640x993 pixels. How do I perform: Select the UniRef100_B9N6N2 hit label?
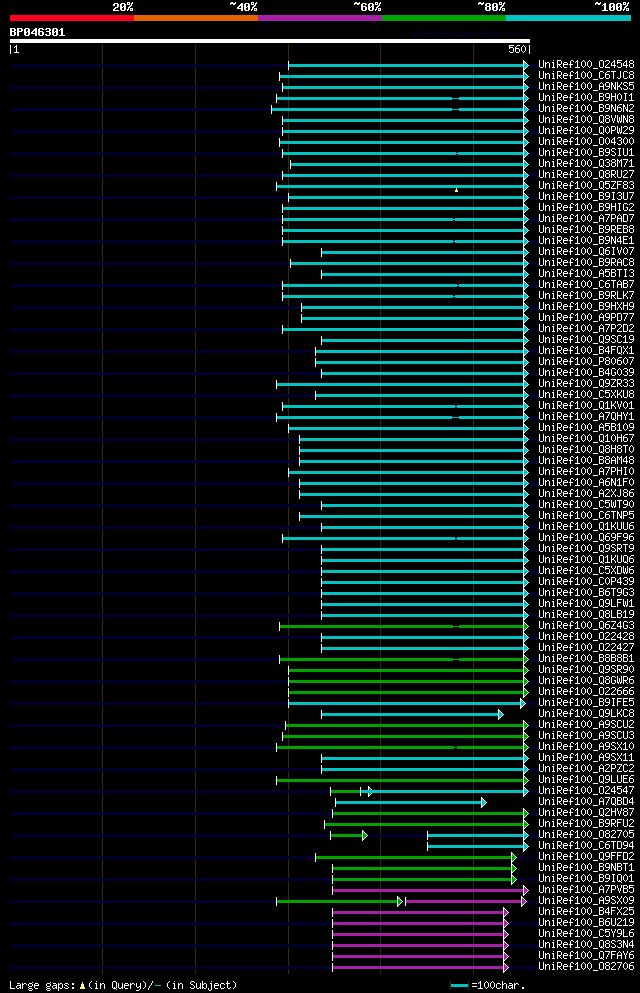click(x=586, y=108)
